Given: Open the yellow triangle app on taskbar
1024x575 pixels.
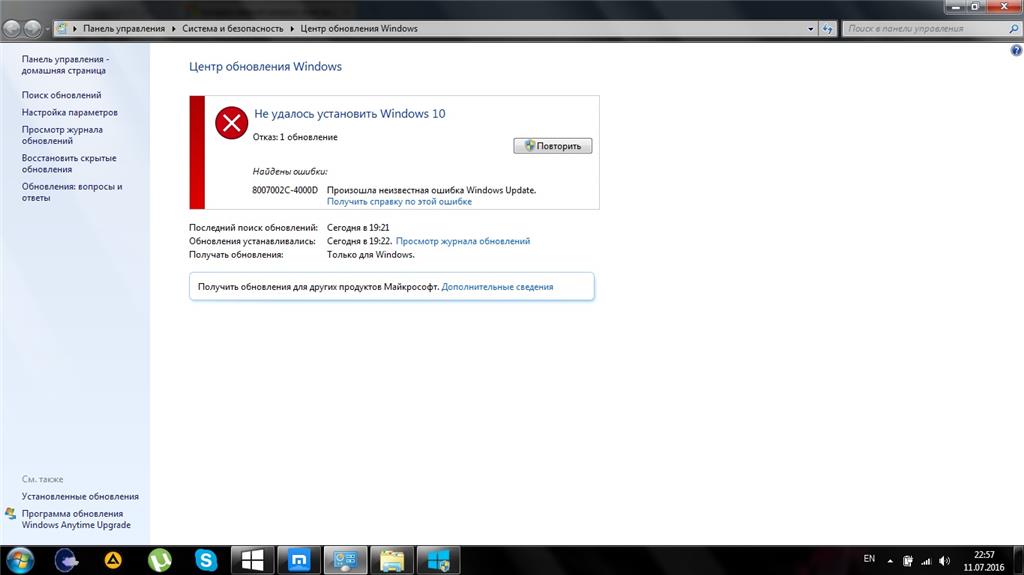Looking at the screenshot, I should tap(113, 560).
